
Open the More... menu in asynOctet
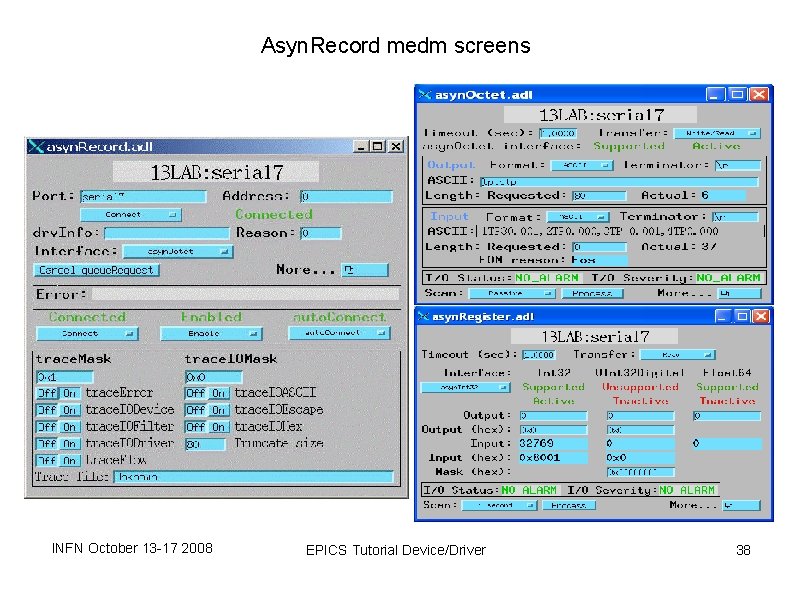739,293
